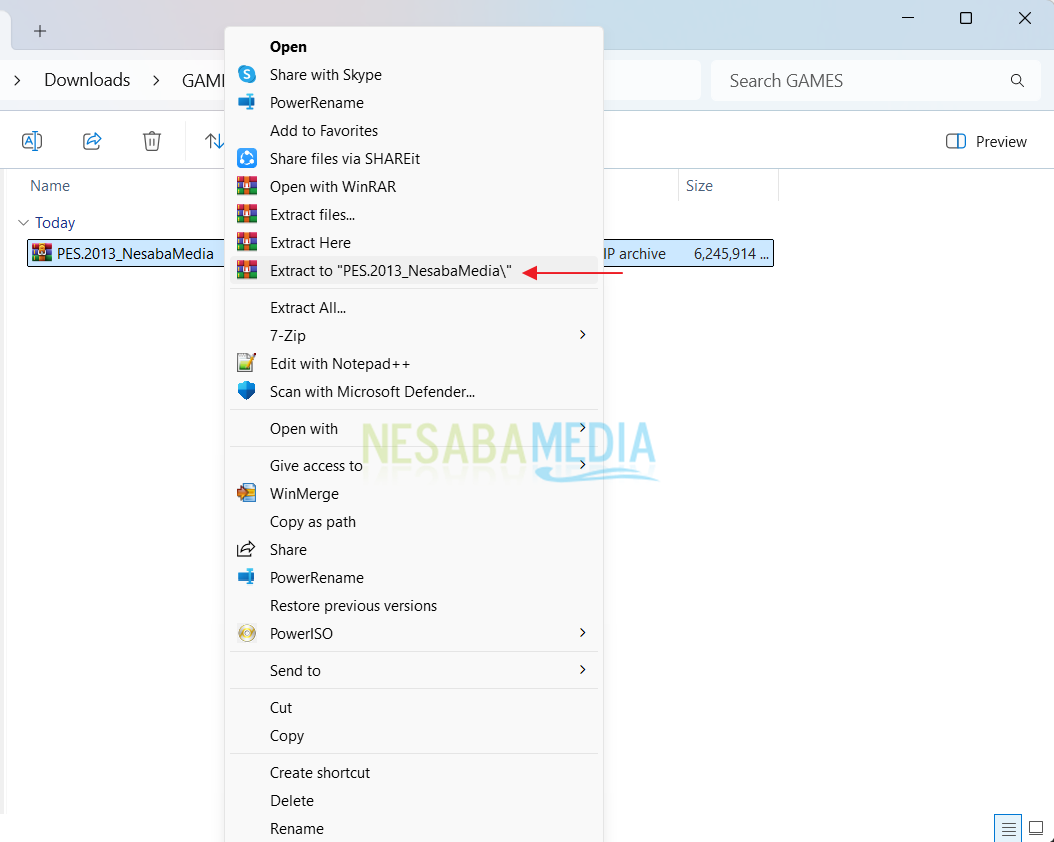Click the SHAREit icon in the menu
This screenshot has height=842, width=1054.
coord(247,159)
